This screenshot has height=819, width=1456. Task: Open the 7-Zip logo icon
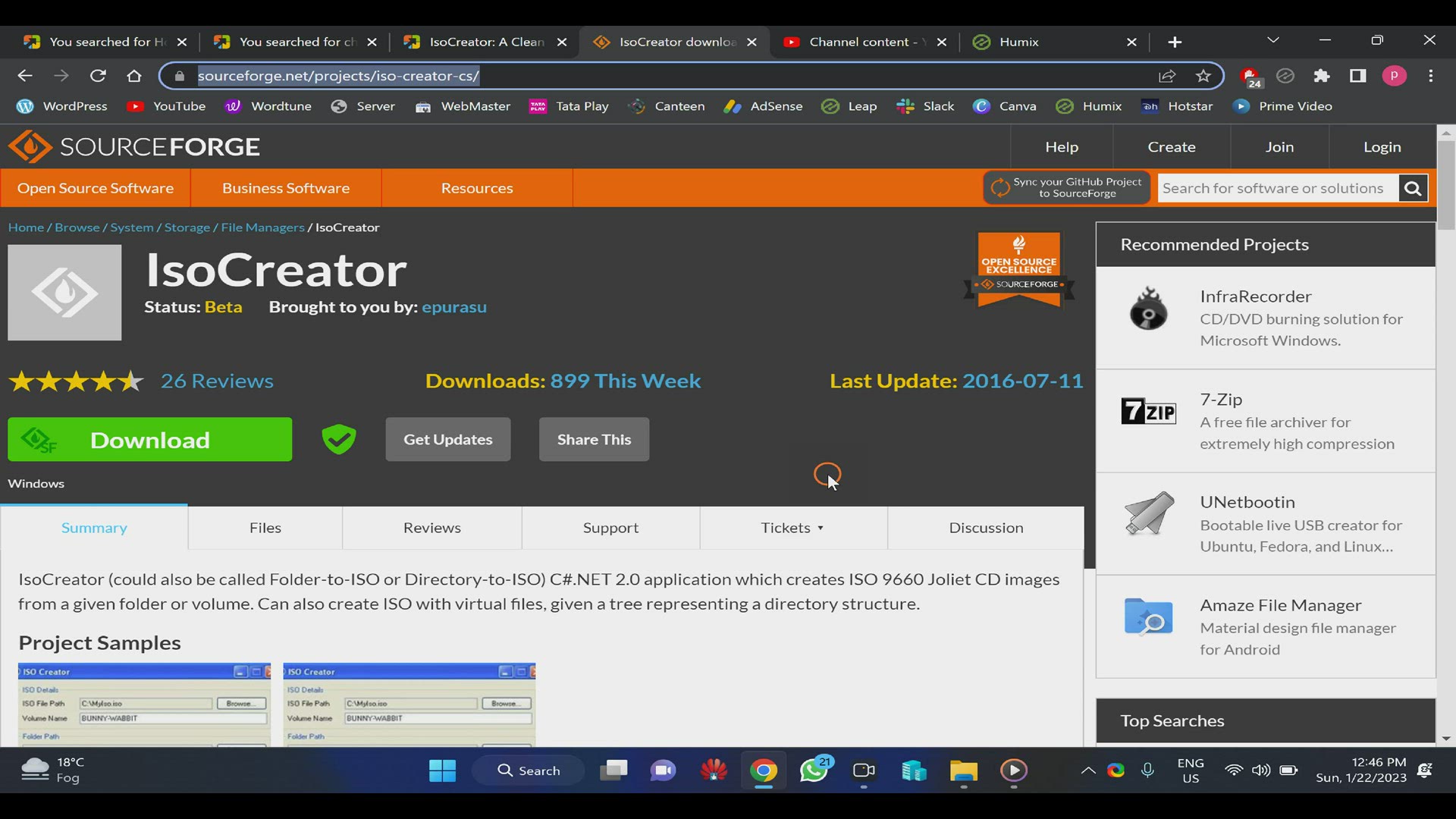point(1148,411)
